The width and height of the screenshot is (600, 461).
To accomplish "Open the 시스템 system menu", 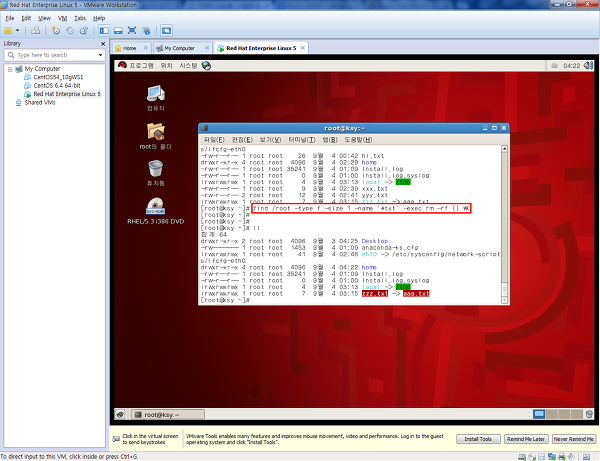I will pyautogui.click(x=188, y=66).
